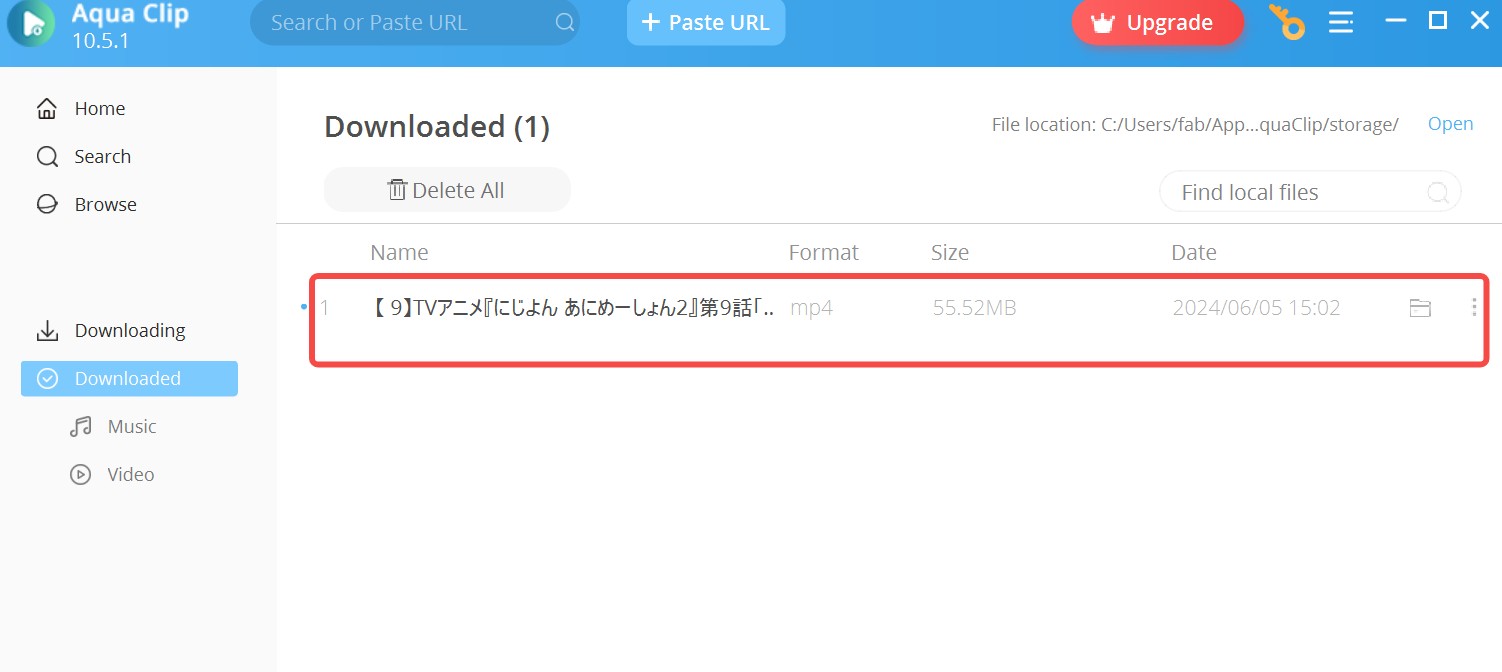Click the magnifier in Find local files
Screen dimensions: 1502x672
[1438, 193]
